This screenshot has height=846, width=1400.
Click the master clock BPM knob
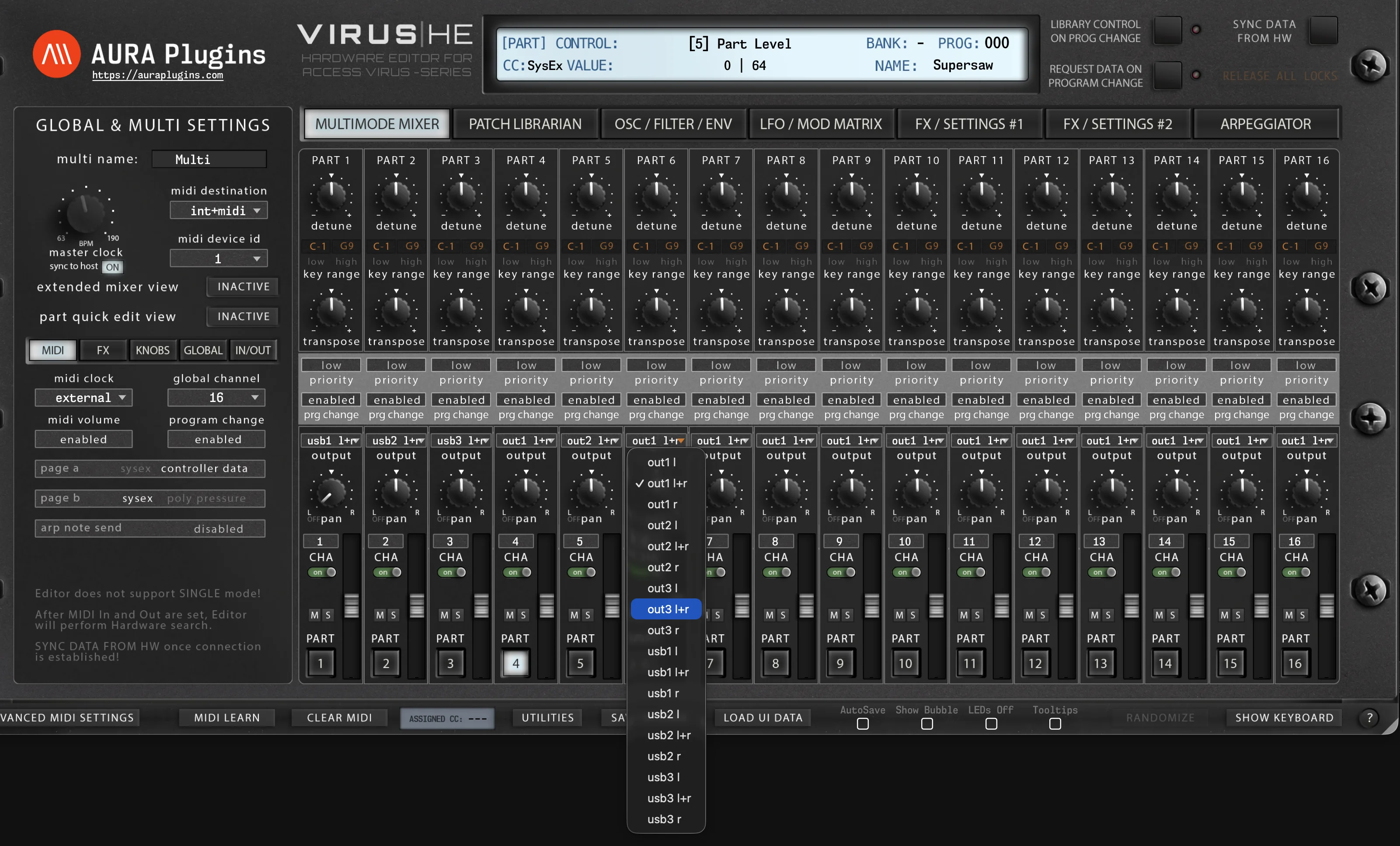(86, 213)
